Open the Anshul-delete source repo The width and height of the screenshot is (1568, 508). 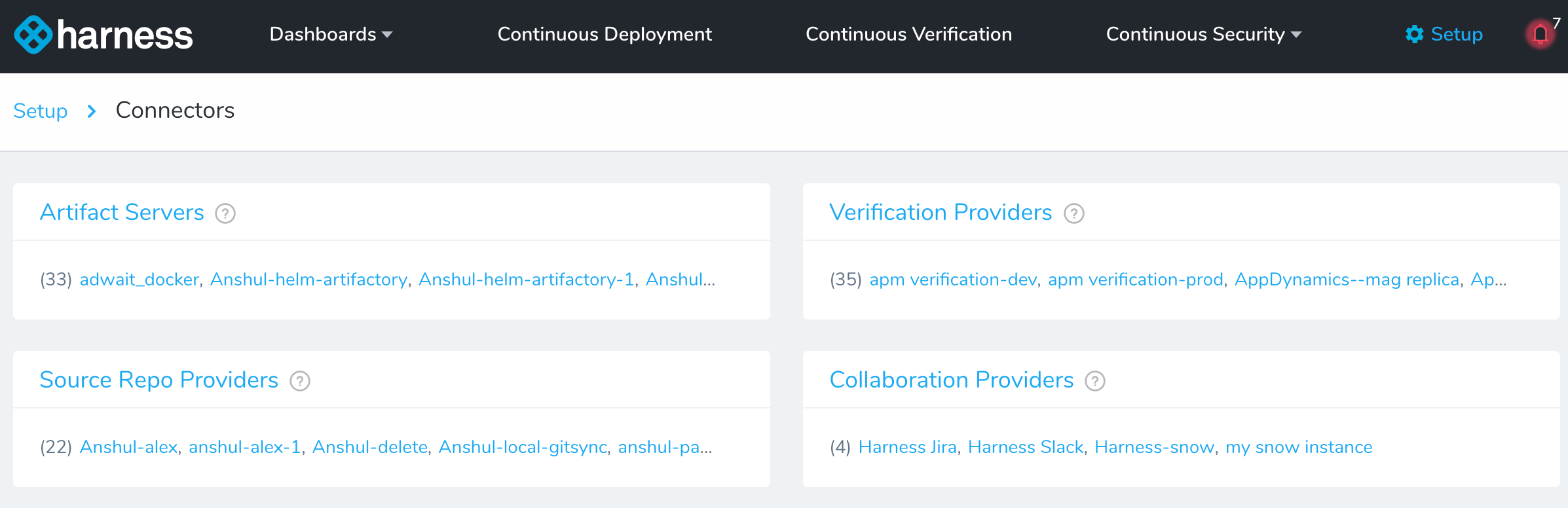(370, 447)
